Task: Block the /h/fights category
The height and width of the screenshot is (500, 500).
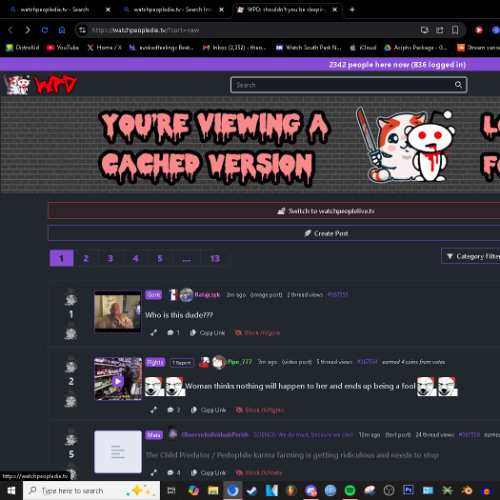Action: (x=260, y=410)
